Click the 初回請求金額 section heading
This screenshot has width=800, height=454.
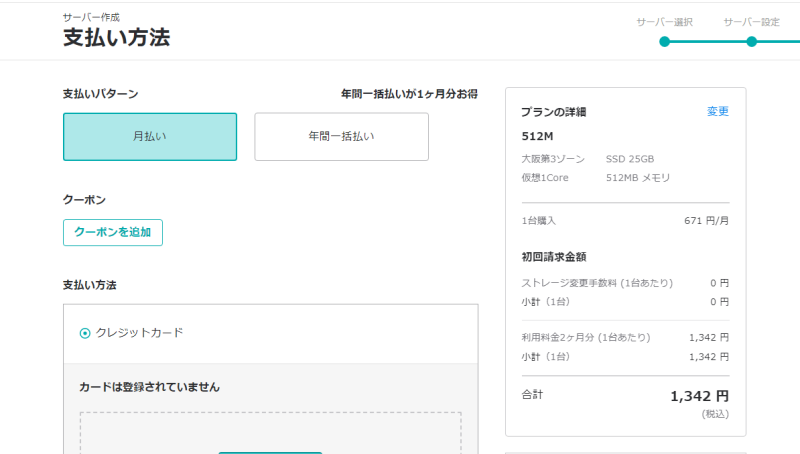tap(554, 257)
